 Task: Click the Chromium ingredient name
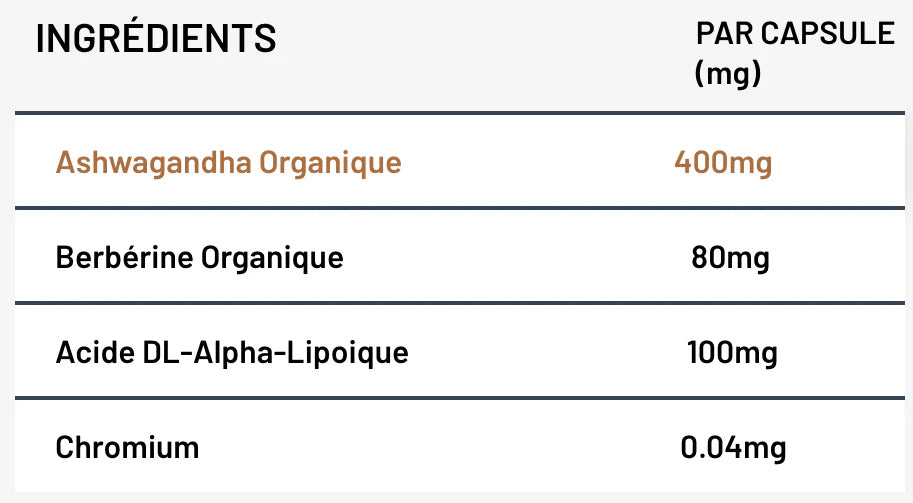point(127,447)
